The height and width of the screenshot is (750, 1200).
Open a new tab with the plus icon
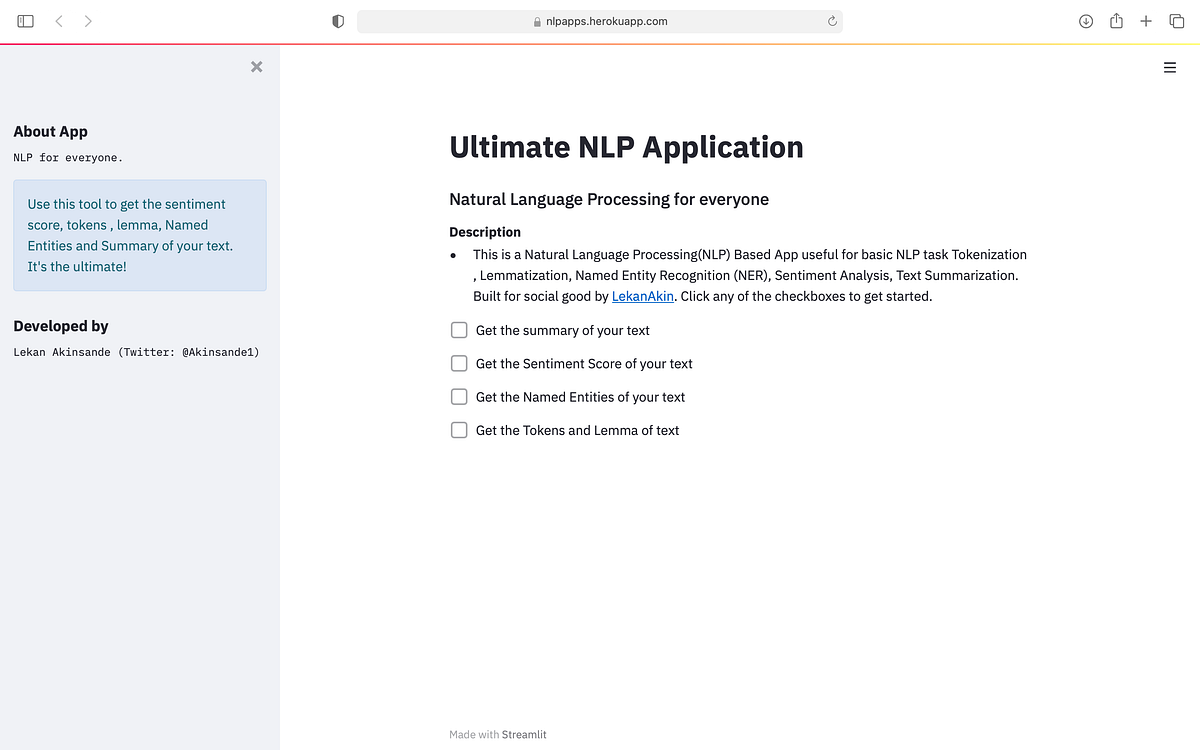point(1146,20)
